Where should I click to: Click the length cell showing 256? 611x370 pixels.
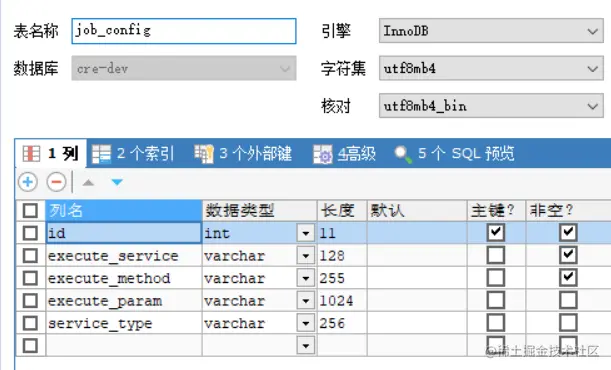(x=342, y=323)
